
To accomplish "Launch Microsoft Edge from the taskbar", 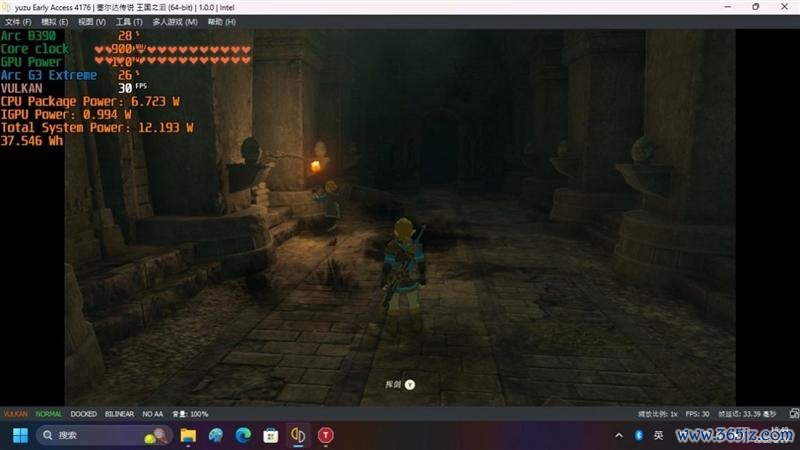I will point(243,435).
